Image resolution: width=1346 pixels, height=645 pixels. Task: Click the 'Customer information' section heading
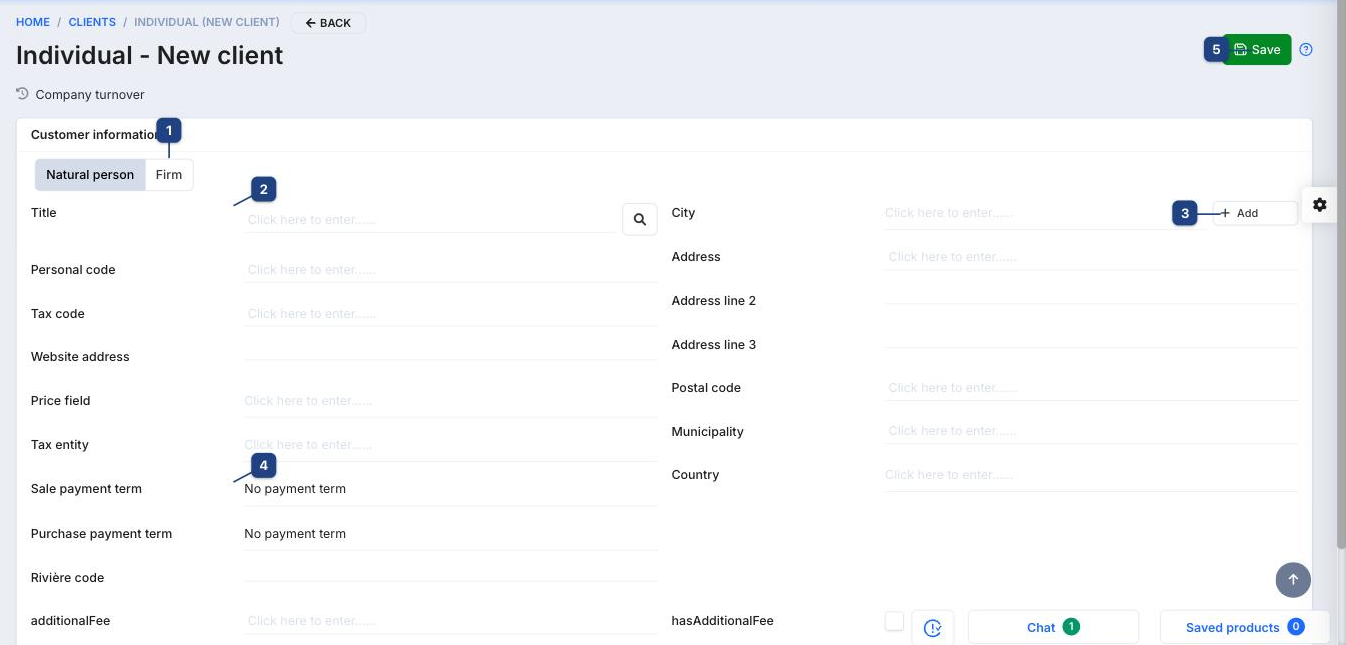(95, 135)
